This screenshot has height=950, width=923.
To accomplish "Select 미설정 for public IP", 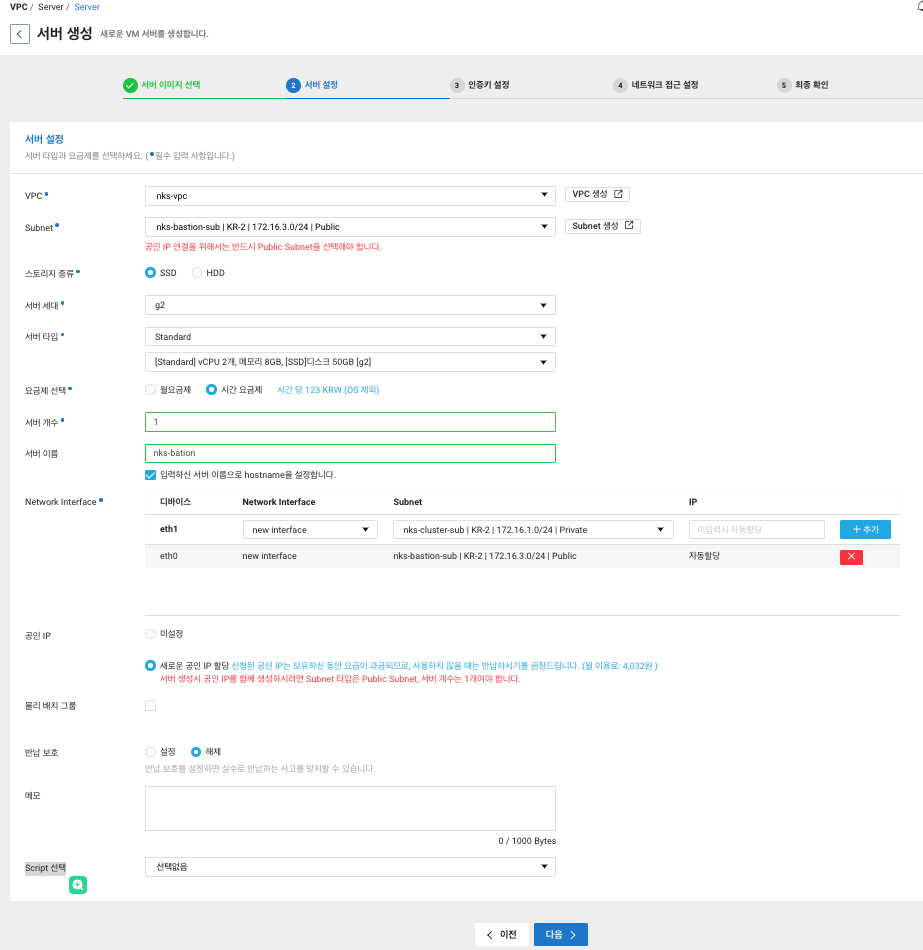I will pyautogui.click(x=150, y=634).
